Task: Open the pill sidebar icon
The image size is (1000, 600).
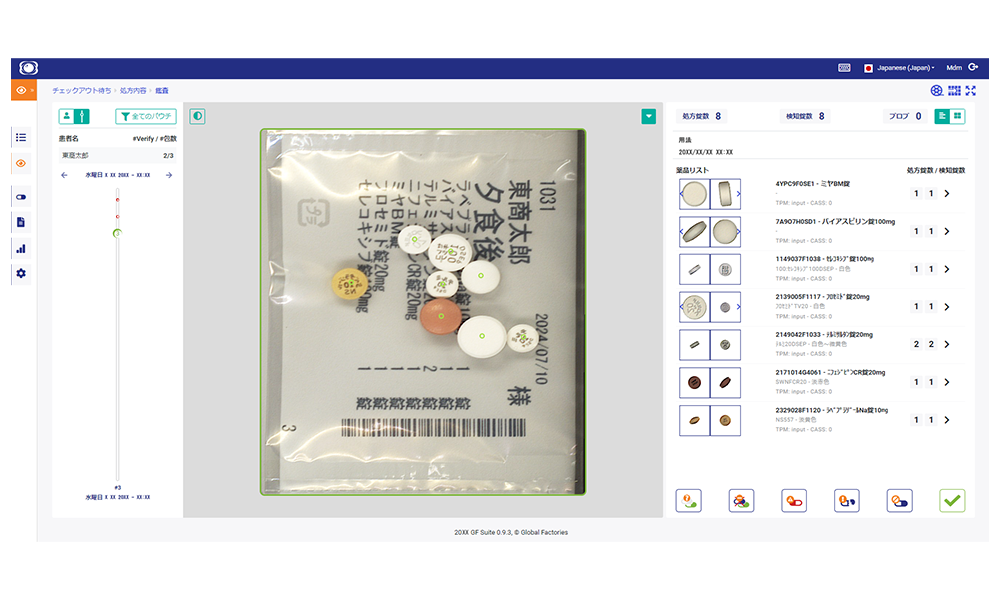Action: coord(21,197)
